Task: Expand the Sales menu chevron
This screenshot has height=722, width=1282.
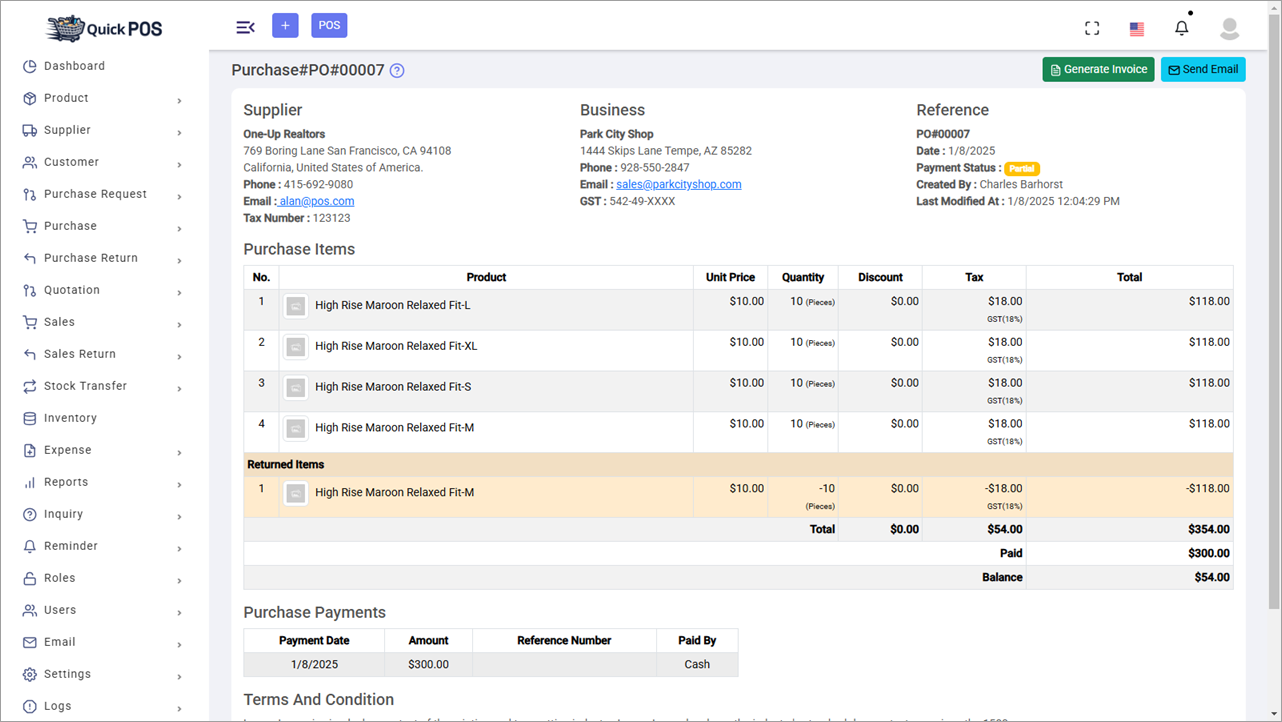Action: [x=180, y=322]
